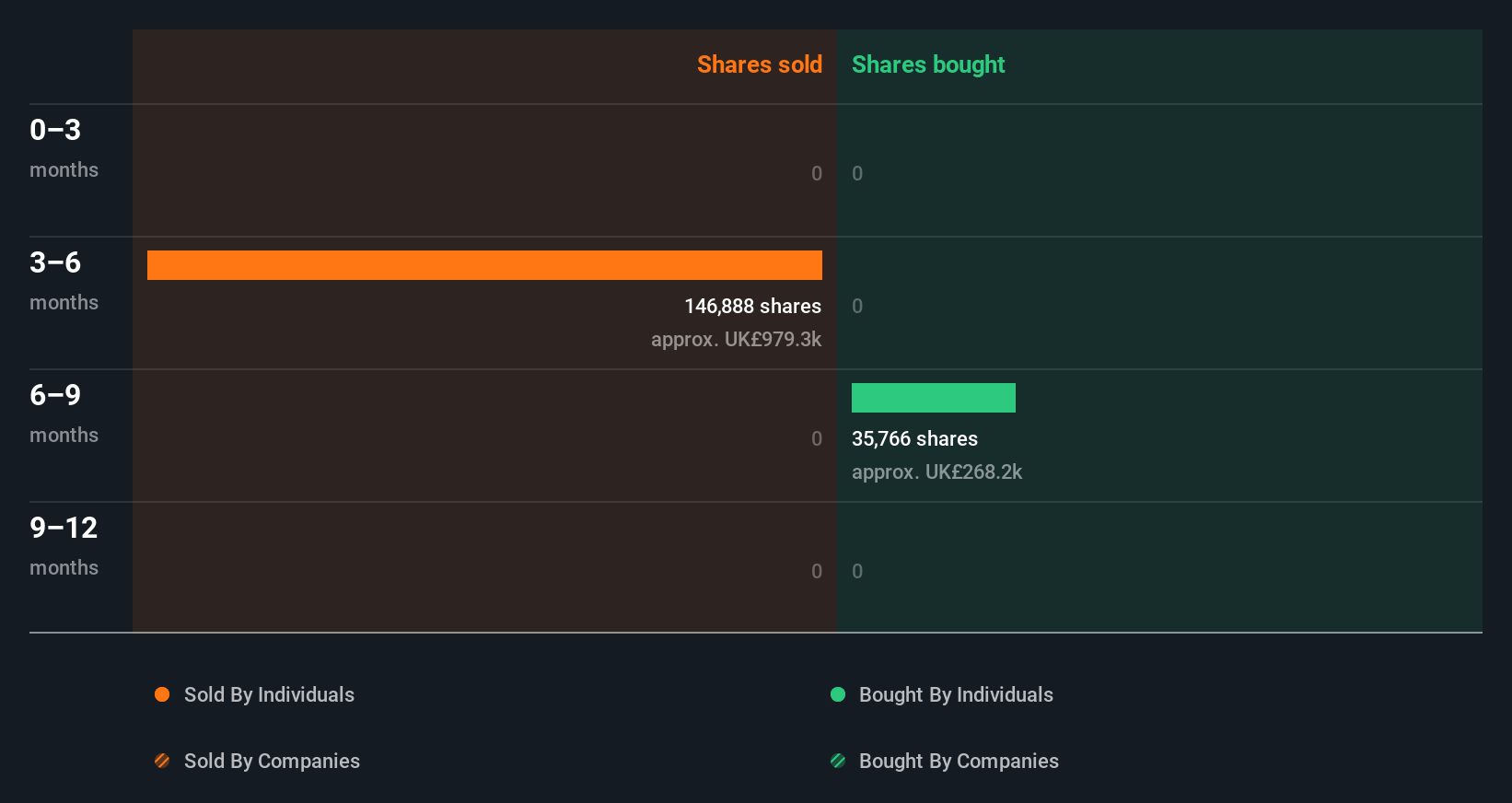
Task: Toggle the Sold By Individuals legend label
Action: click(x=269, y=694)
